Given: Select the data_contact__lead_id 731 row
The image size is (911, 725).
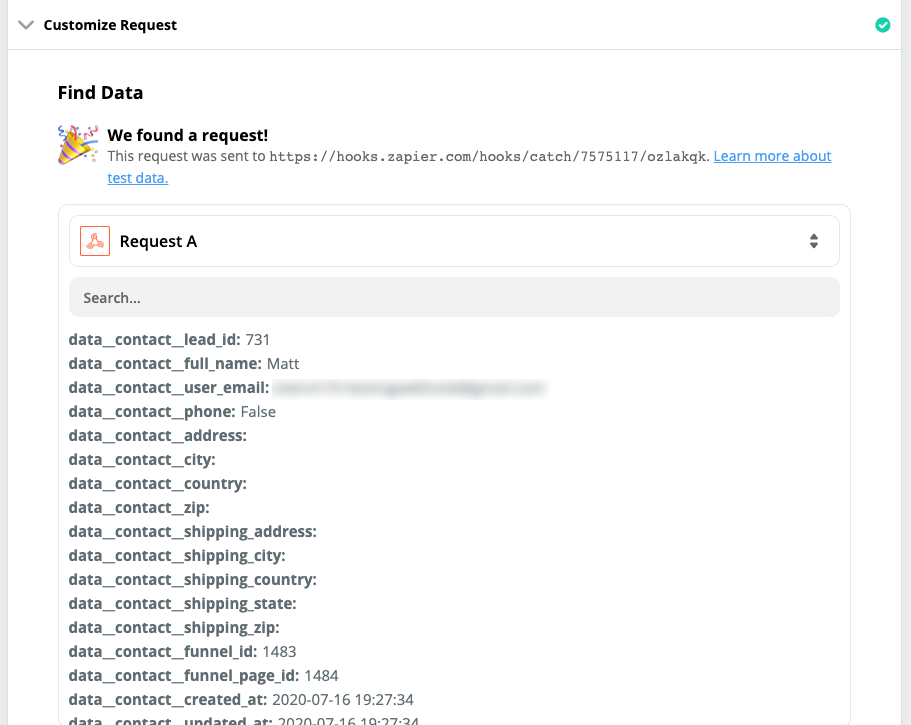Looking at the screenshot, I should [x=170, y=340].
